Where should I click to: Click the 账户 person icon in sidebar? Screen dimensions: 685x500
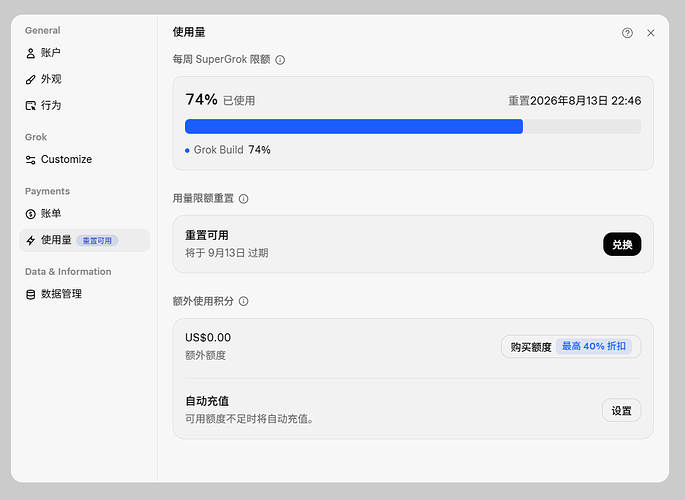pyautogui.click(x=31, y=53)
